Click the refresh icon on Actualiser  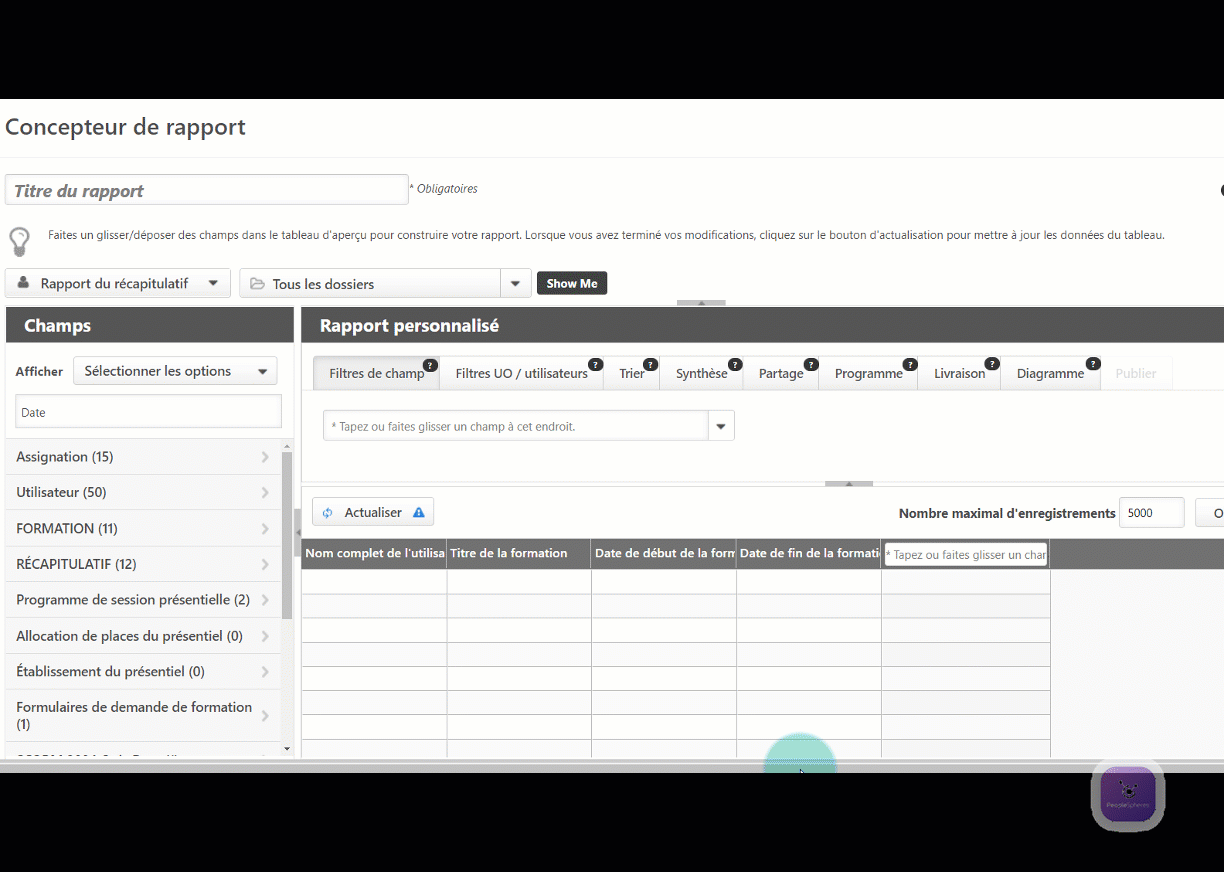pos(327,513)
